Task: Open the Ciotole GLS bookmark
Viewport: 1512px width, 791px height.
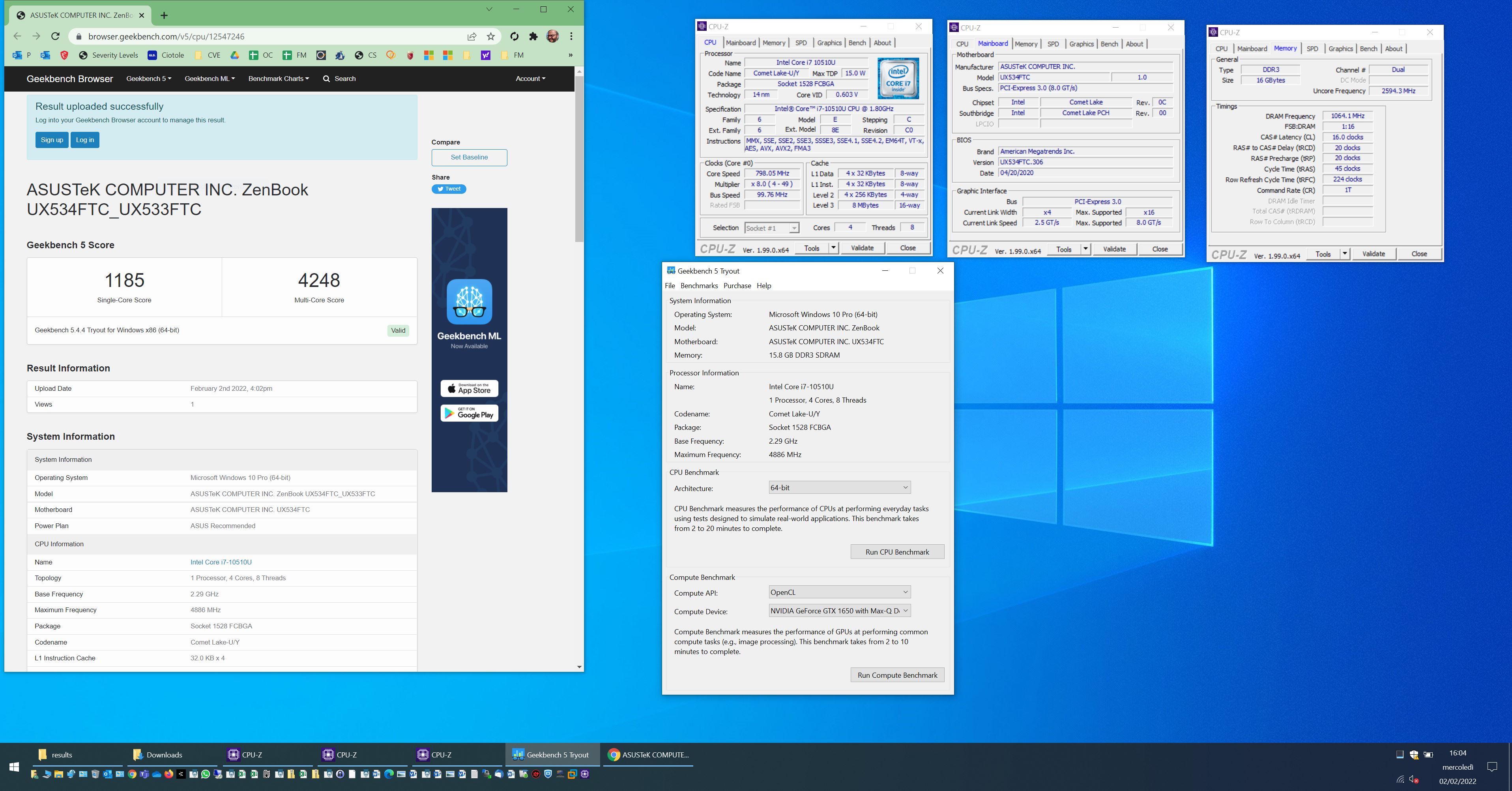Action: click(x=166, y=55)
